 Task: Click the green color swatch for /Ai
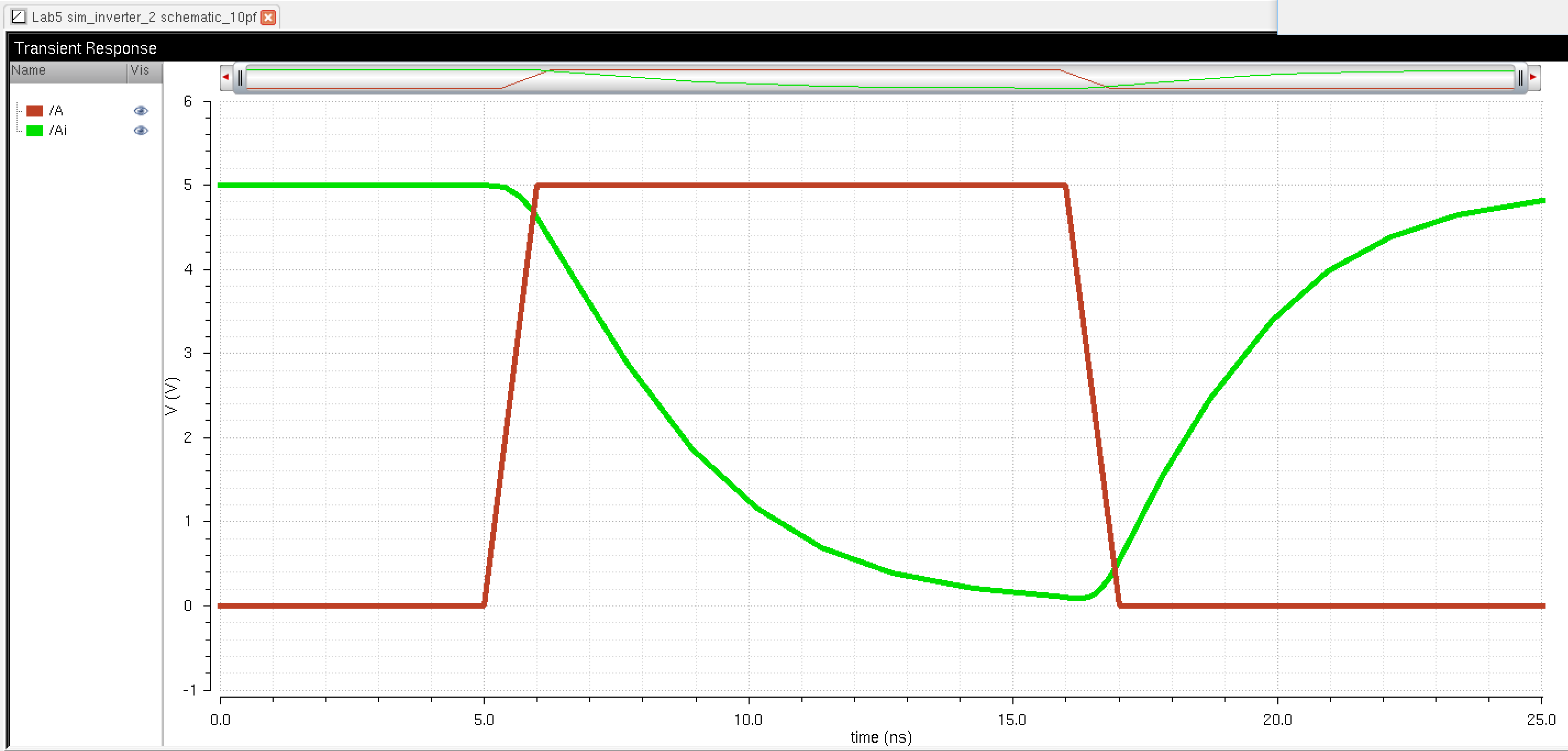(35, 130)
